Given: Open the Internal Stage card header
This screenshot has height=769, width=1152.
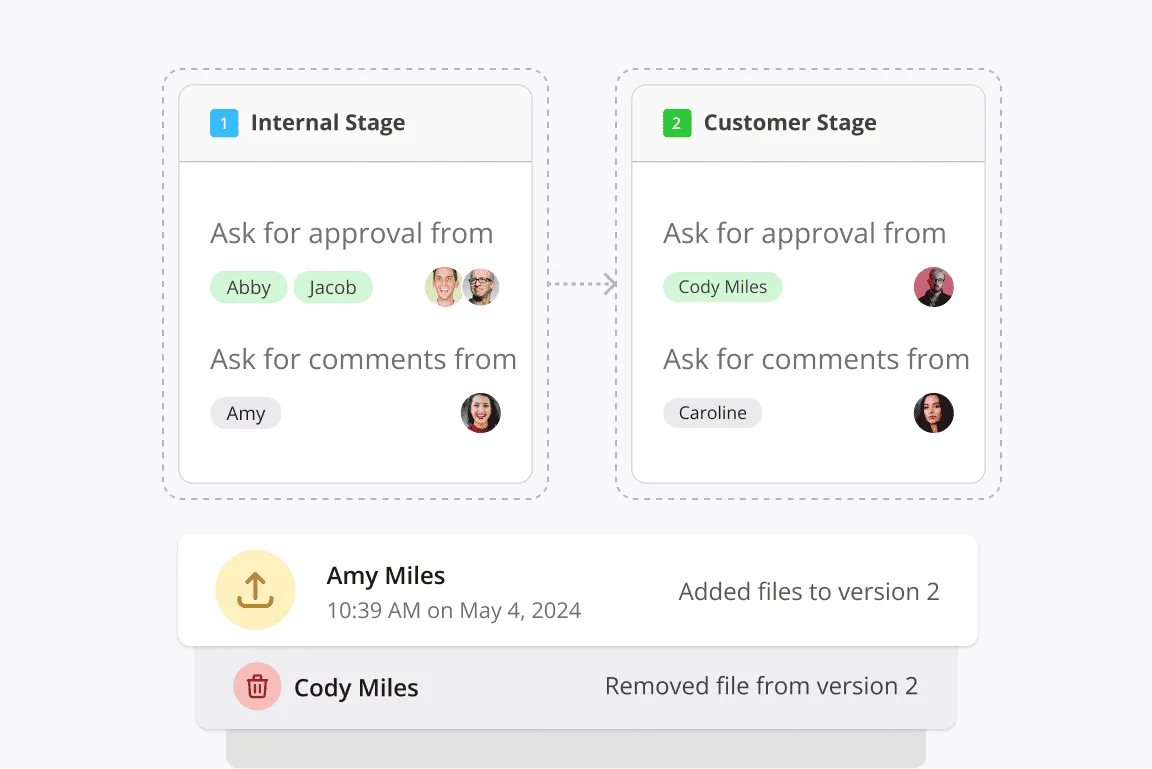Looking at the screenshot, I should [x=328, y=122].
